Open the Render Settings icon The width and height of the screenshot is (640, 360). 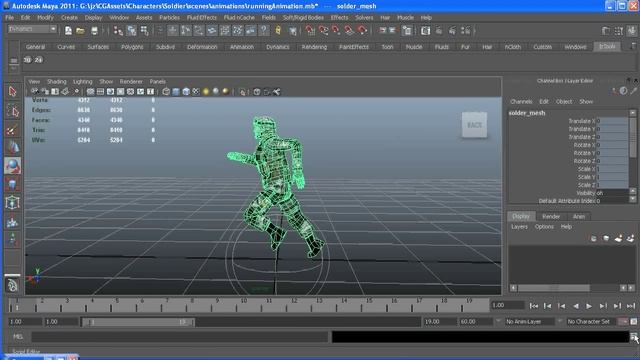pyautogui.click(x=465, y=31)
